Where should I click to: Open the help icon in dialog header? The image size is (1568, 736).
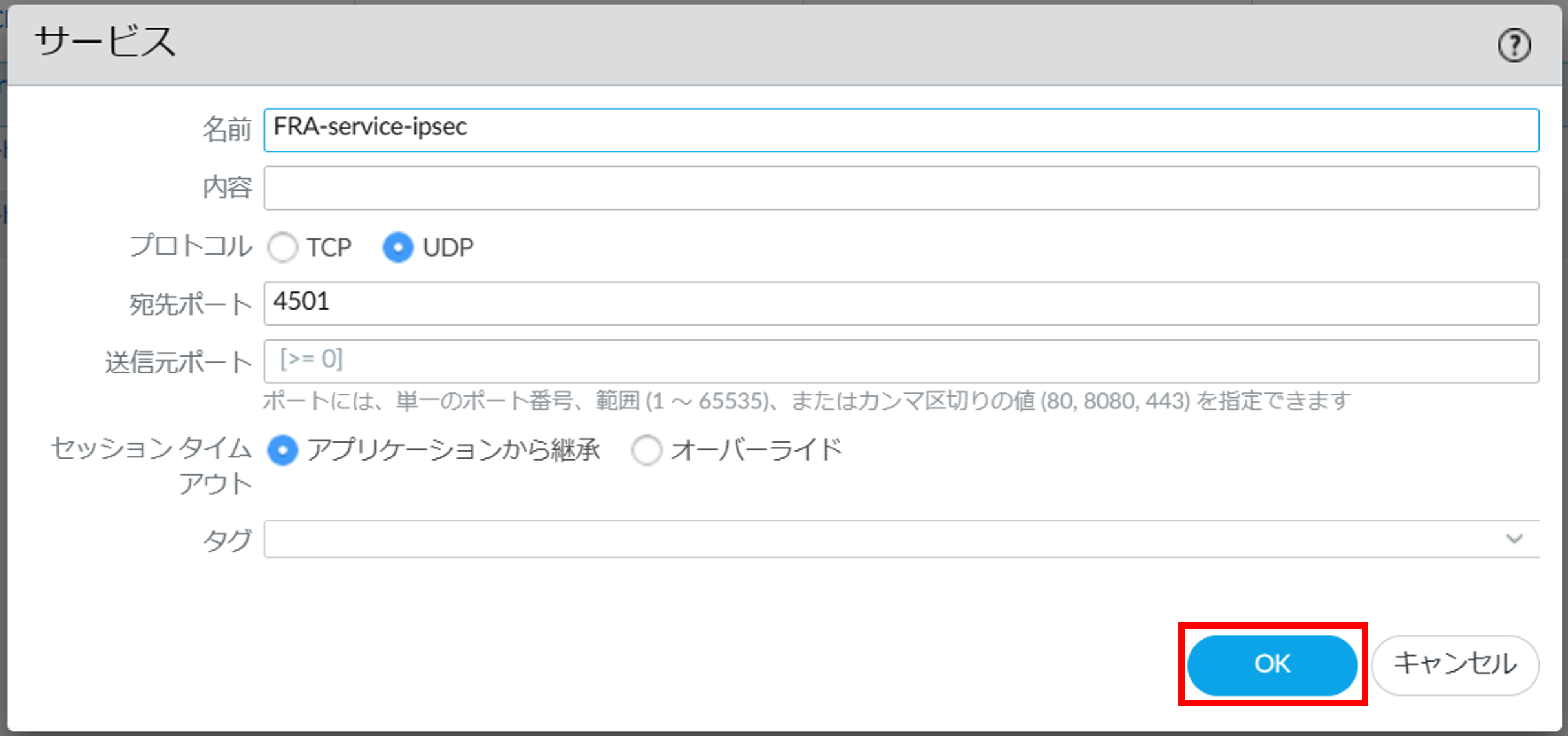click(1514, 45)
